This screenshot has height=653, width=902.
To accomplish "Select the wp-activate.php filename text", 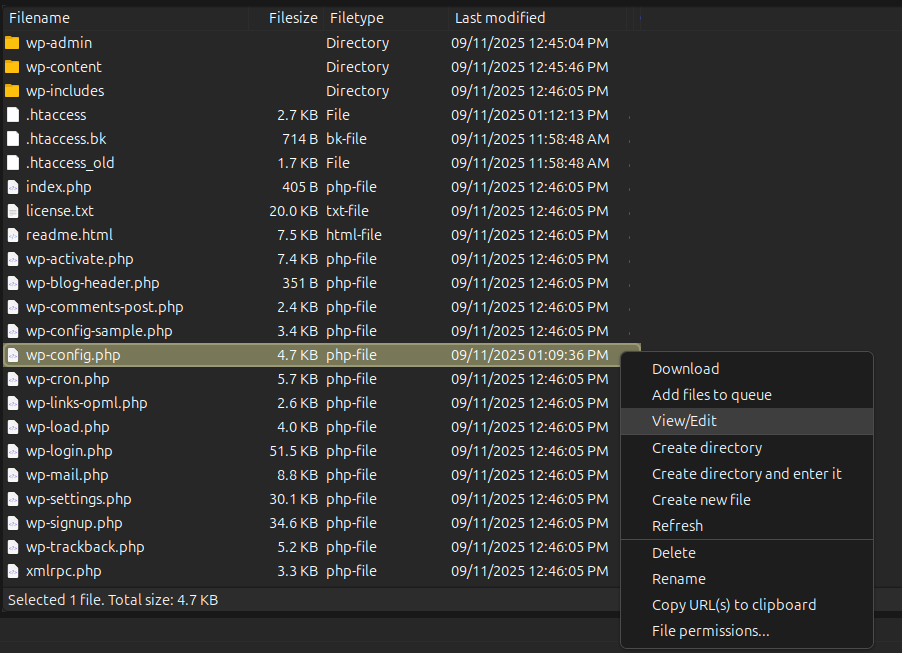I will [x=80, y=259].
